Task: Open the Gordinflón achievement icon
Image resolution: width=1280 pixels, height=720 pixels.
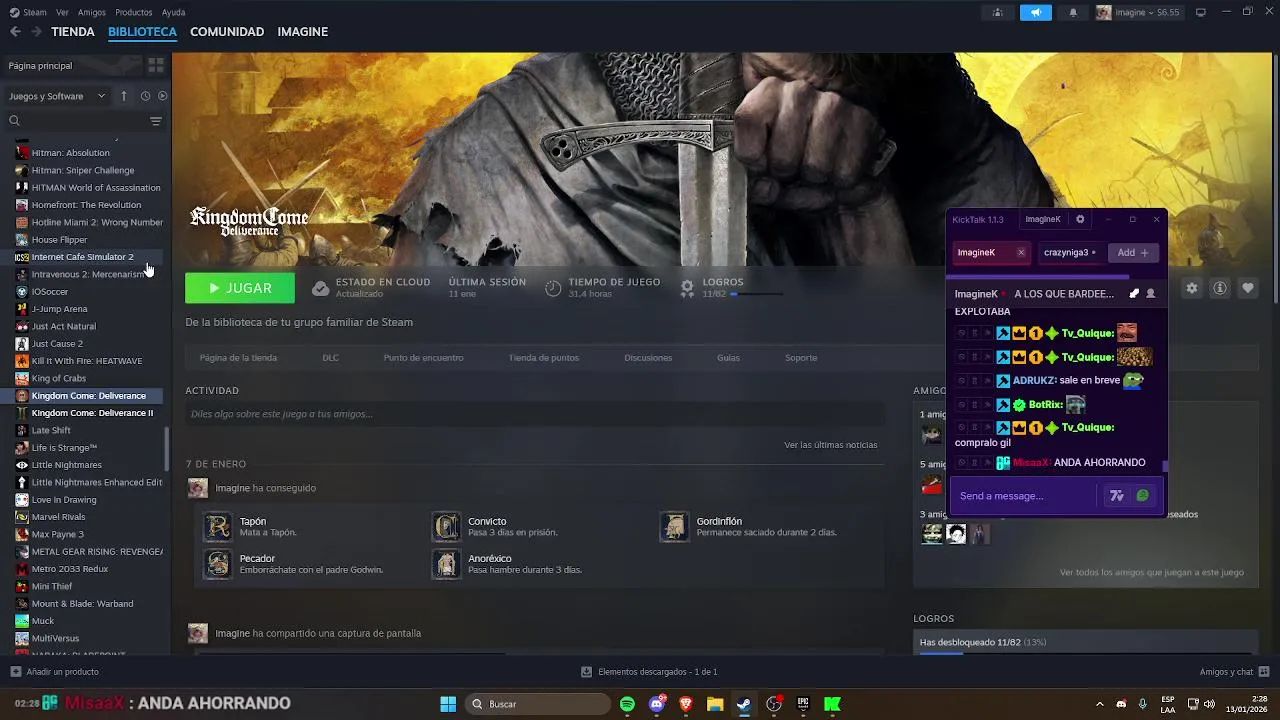Action: 674,527
